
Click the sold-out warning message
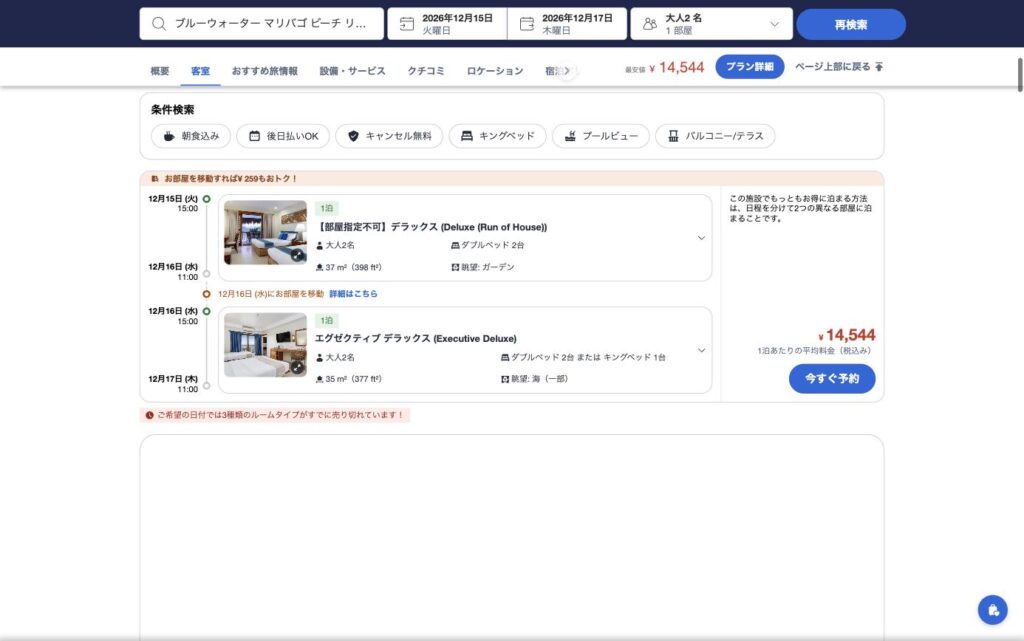(275, 415)
